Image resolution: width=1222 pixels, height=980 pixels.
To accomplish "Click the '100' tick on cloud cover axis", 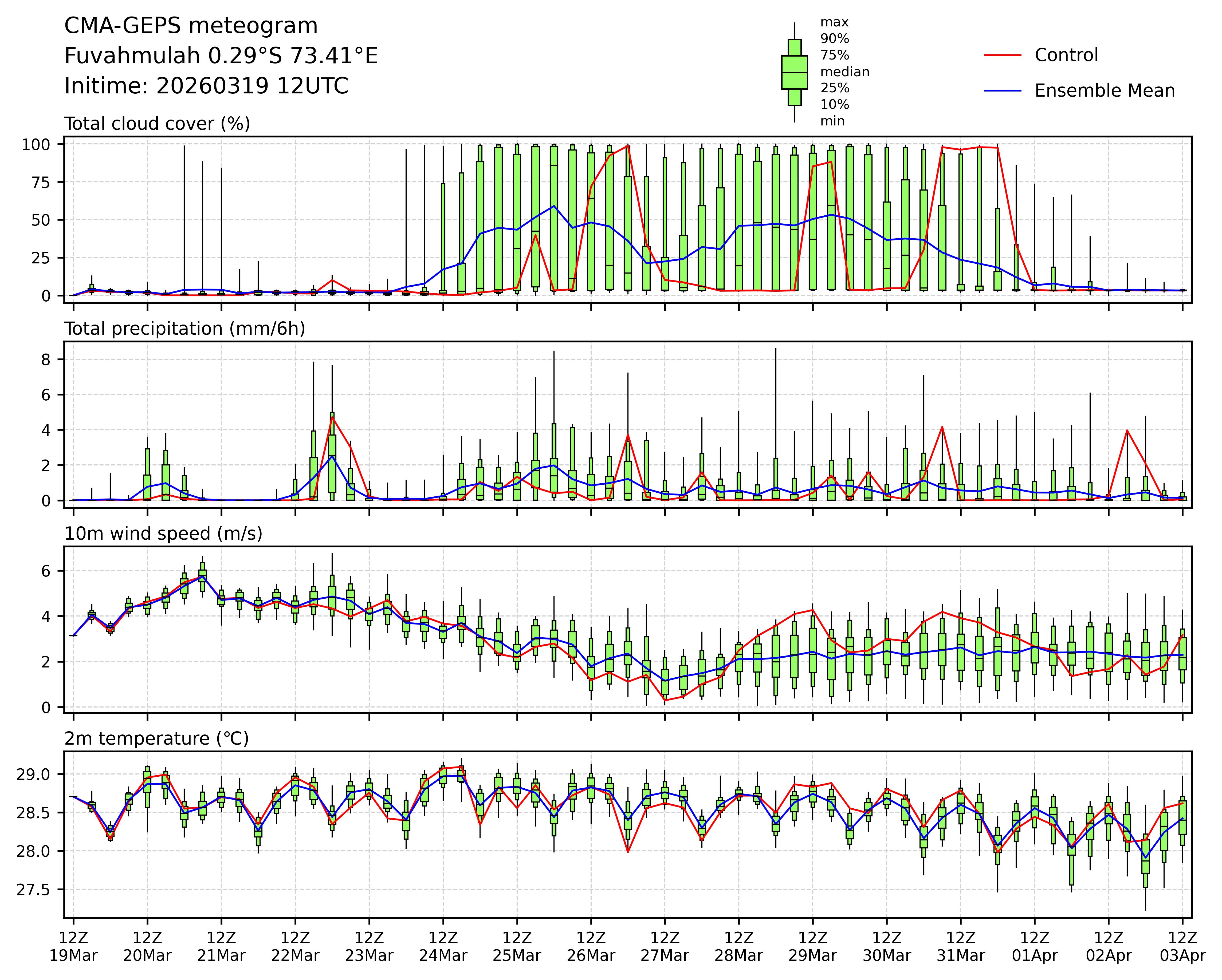I will pos(36,144).
